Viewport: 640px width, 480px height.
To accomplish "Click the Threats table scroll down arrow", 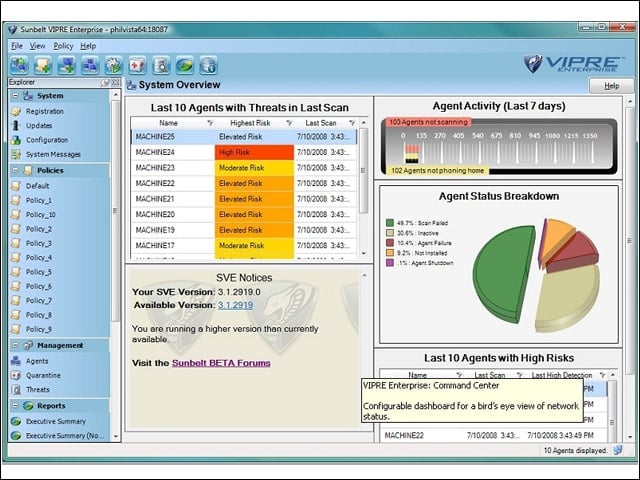I will (x=363, y=253).
